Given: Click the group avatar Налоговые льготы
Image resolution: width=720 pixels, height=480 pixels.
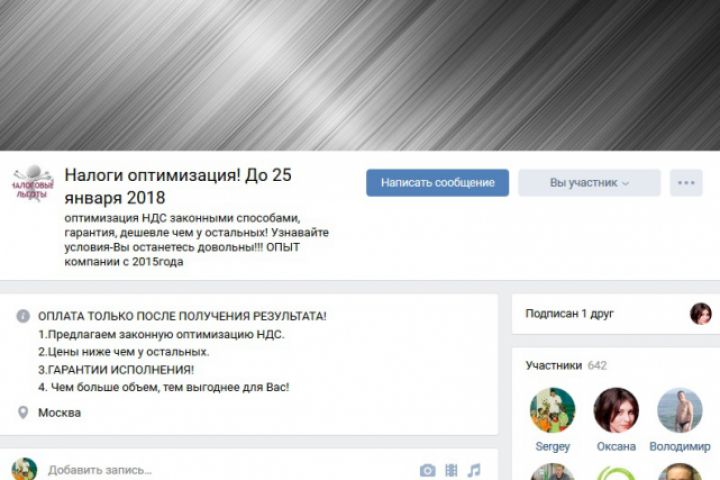Looking at the screenshot, I should [33, 184].
